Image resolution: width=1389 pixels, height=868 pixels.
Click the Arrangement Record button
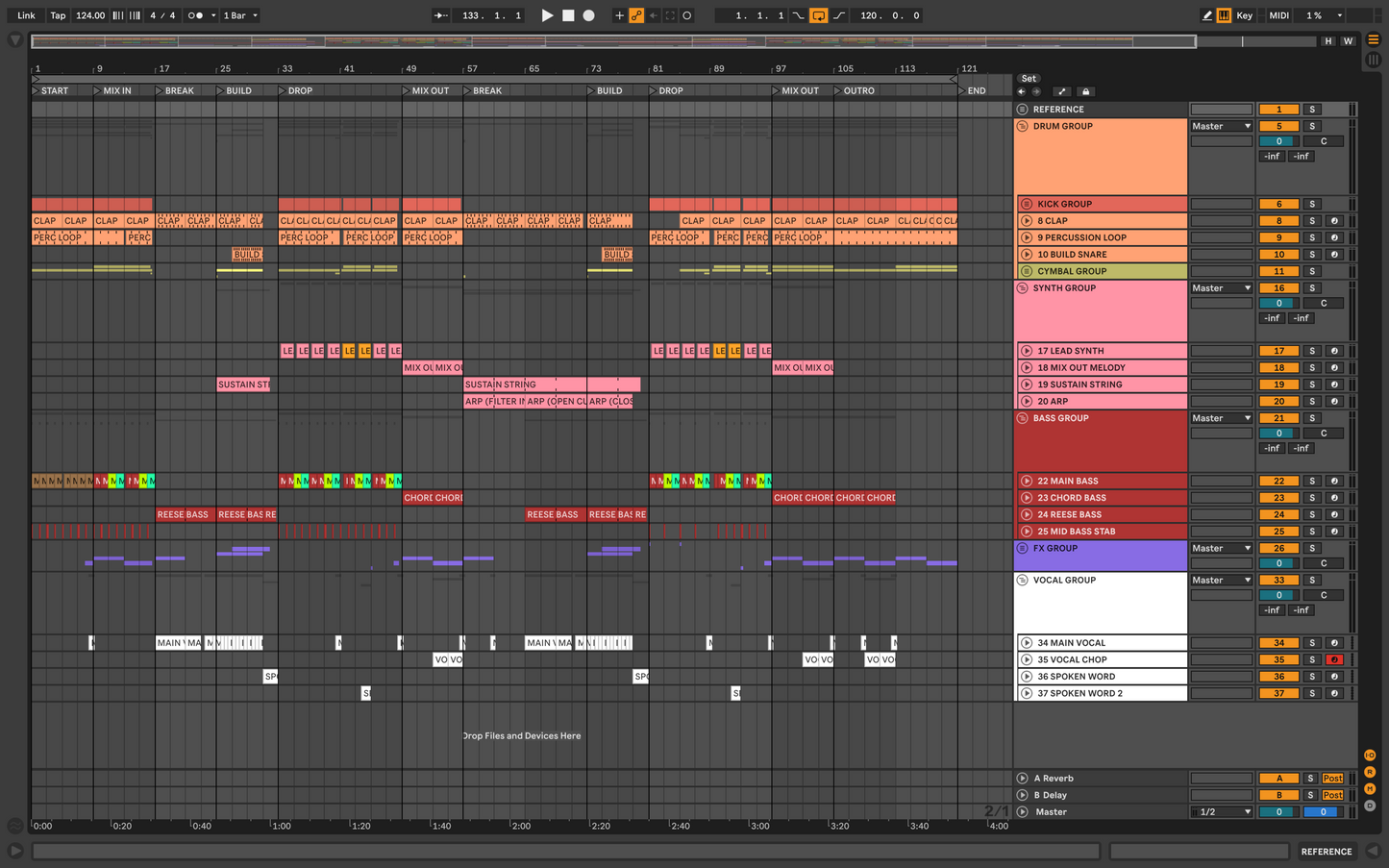point(589,15)
